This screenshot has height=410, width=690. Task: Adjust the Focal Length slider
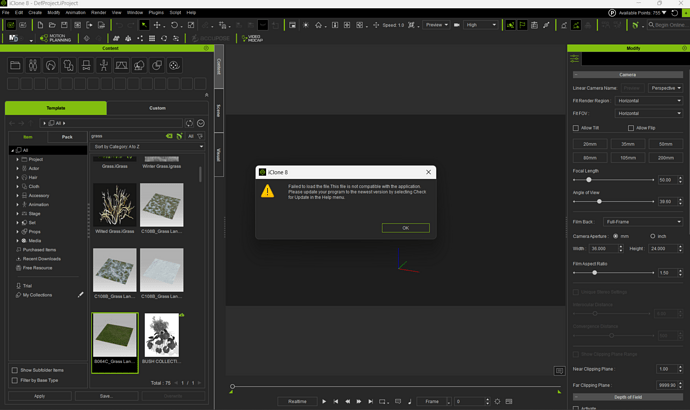589,180
